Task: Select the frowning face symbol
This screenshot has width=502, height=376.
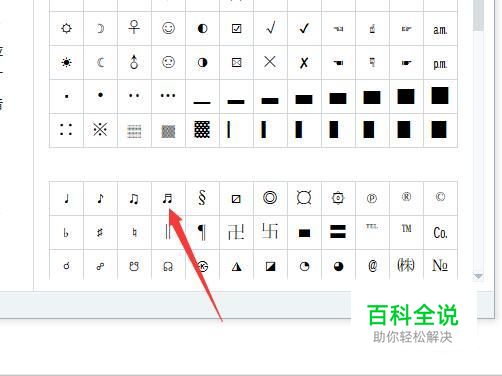Action: point(168,62)
